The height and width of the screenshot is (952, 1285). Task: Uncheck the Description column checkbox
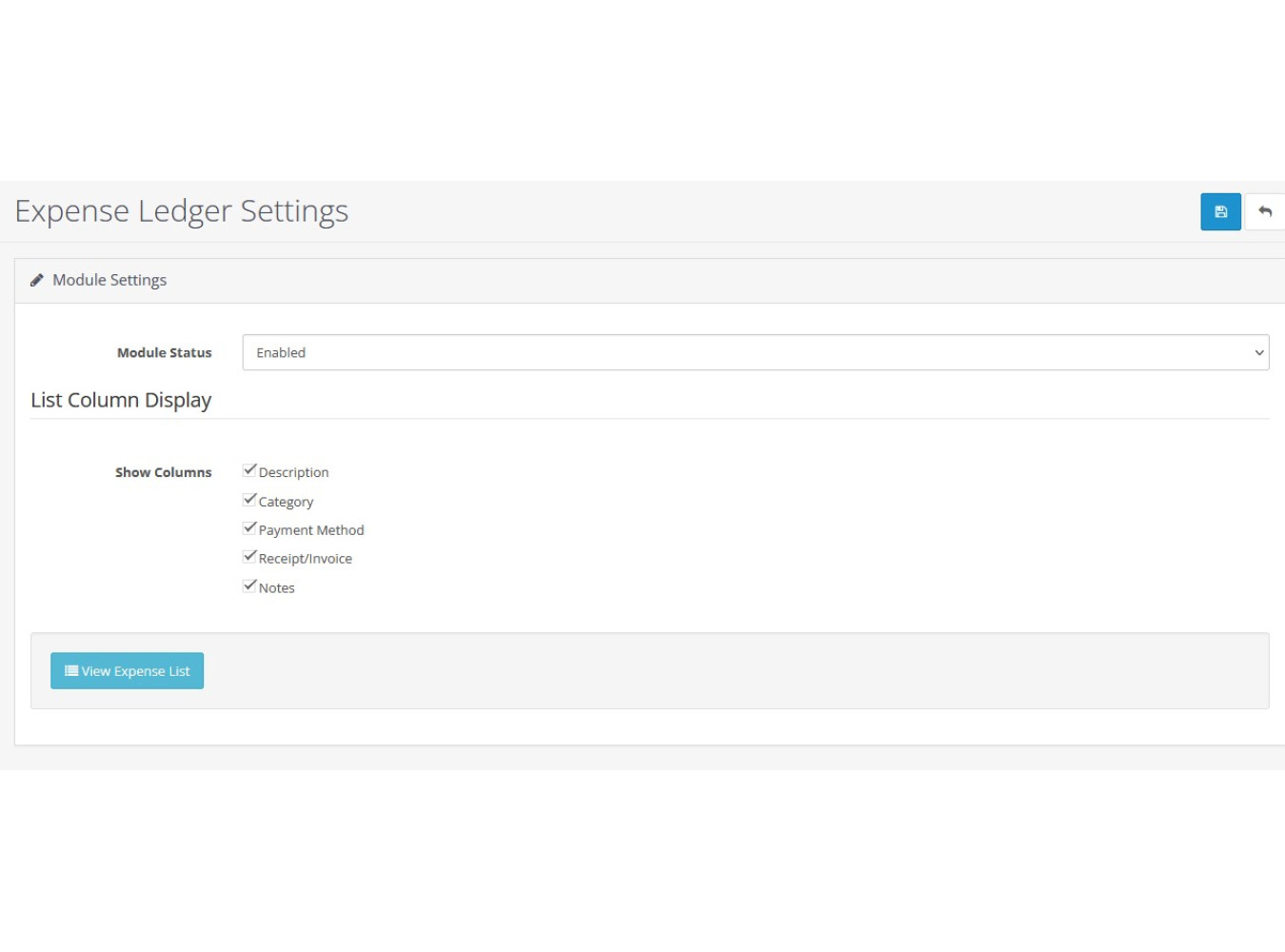(249, 470)
